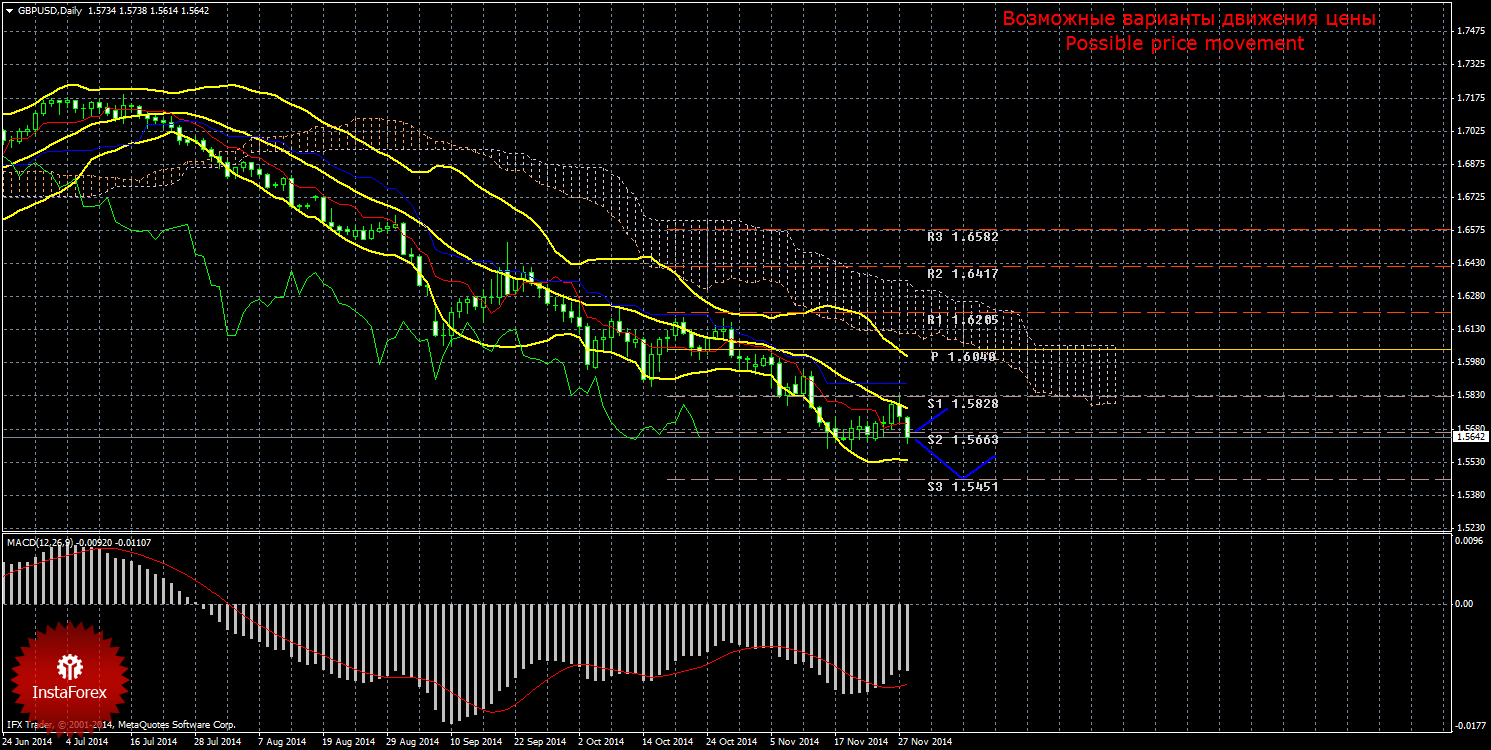The width and height of the screenshot is (1491, 750).
Task: Select the 24 Jun 2014 date marker
Action: click(28, 742)
